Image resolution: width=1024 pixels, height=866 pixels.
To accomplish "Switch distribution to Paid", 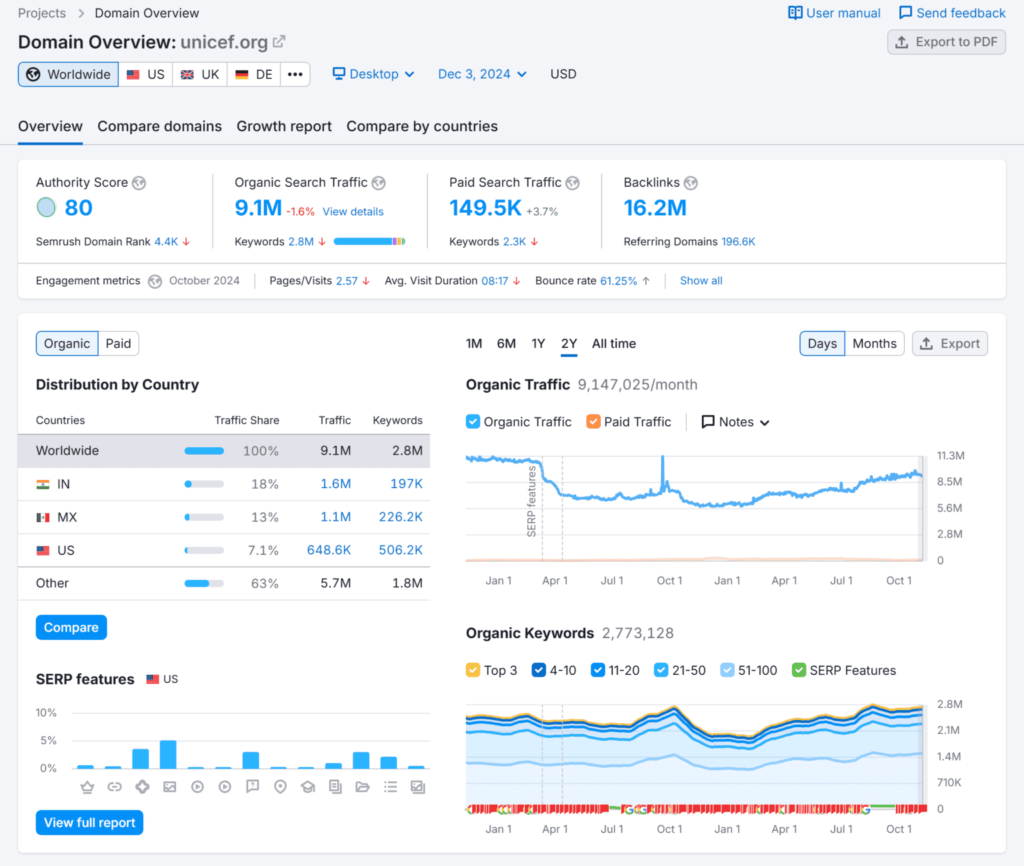I will [x=118, y=344].
